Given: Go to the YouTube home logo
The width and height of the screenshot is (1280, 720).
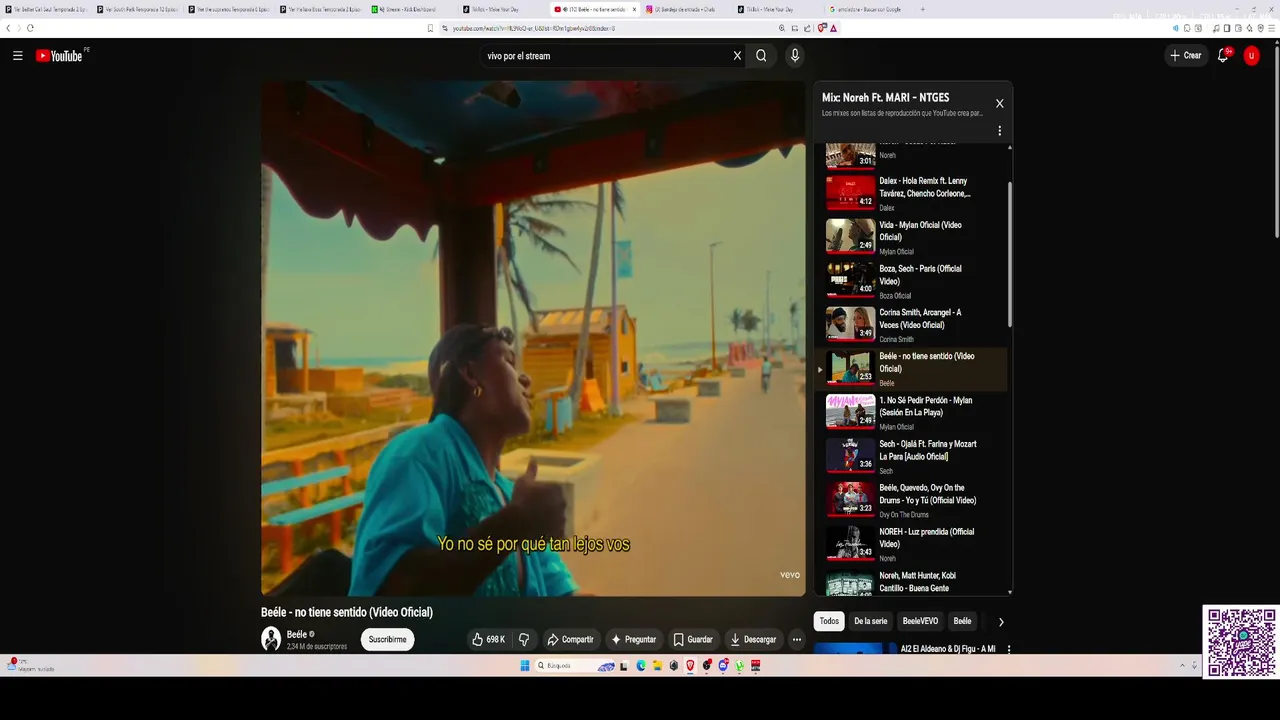Looking at the screenshot, I should point(62,56).
